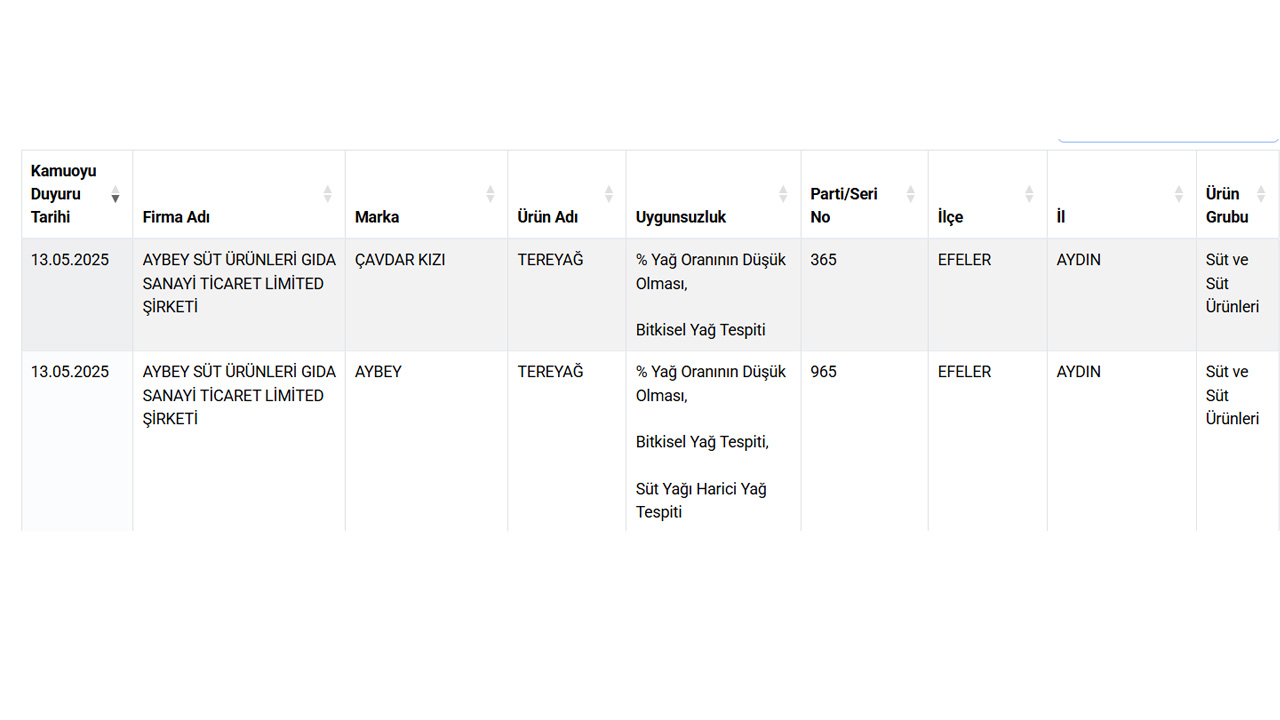The width and height of the screenshot is (1280, 720).
Task: Sort by Ürün Grubu arrow icon
Action: pyautogui.click(x=1260, y=194)
